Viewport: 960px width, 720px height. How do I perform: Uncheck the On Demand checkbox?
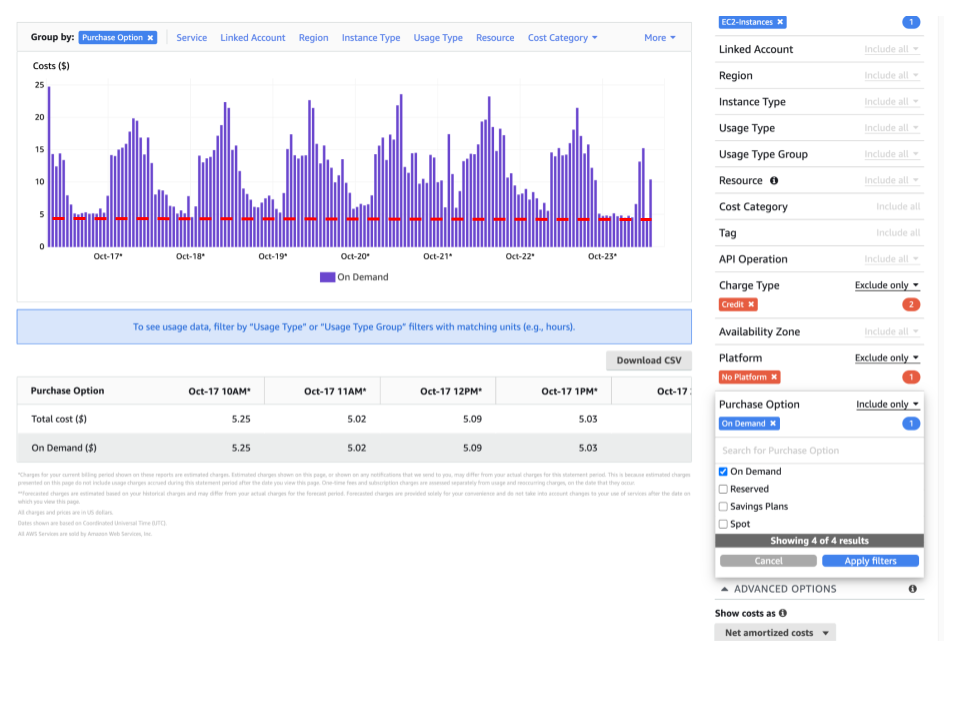pos(723,472)
